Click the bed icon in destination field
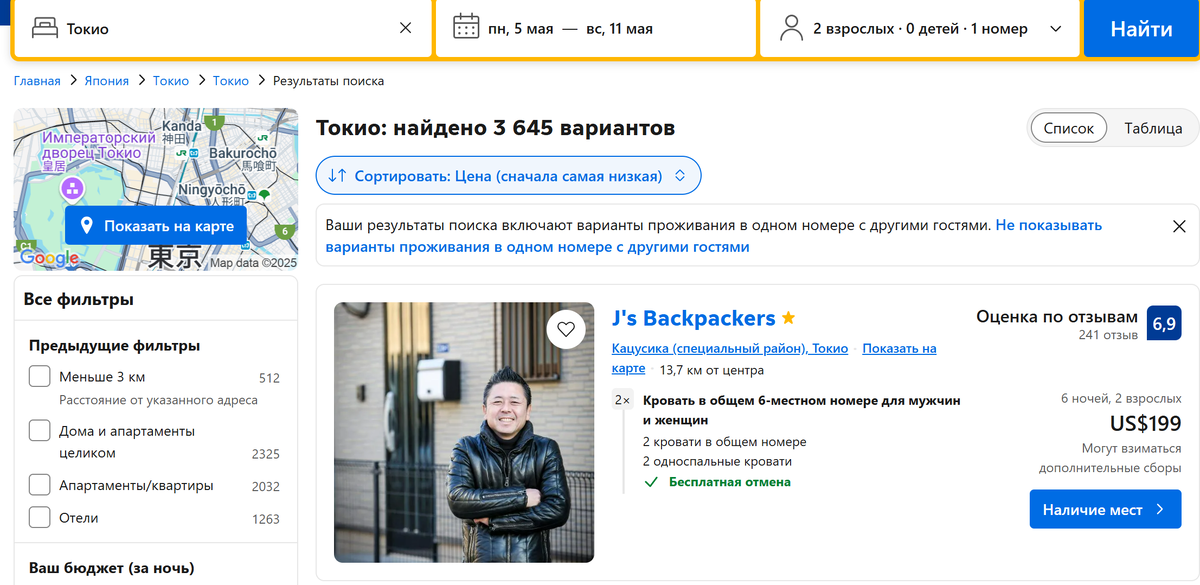 tap(45, 28)
